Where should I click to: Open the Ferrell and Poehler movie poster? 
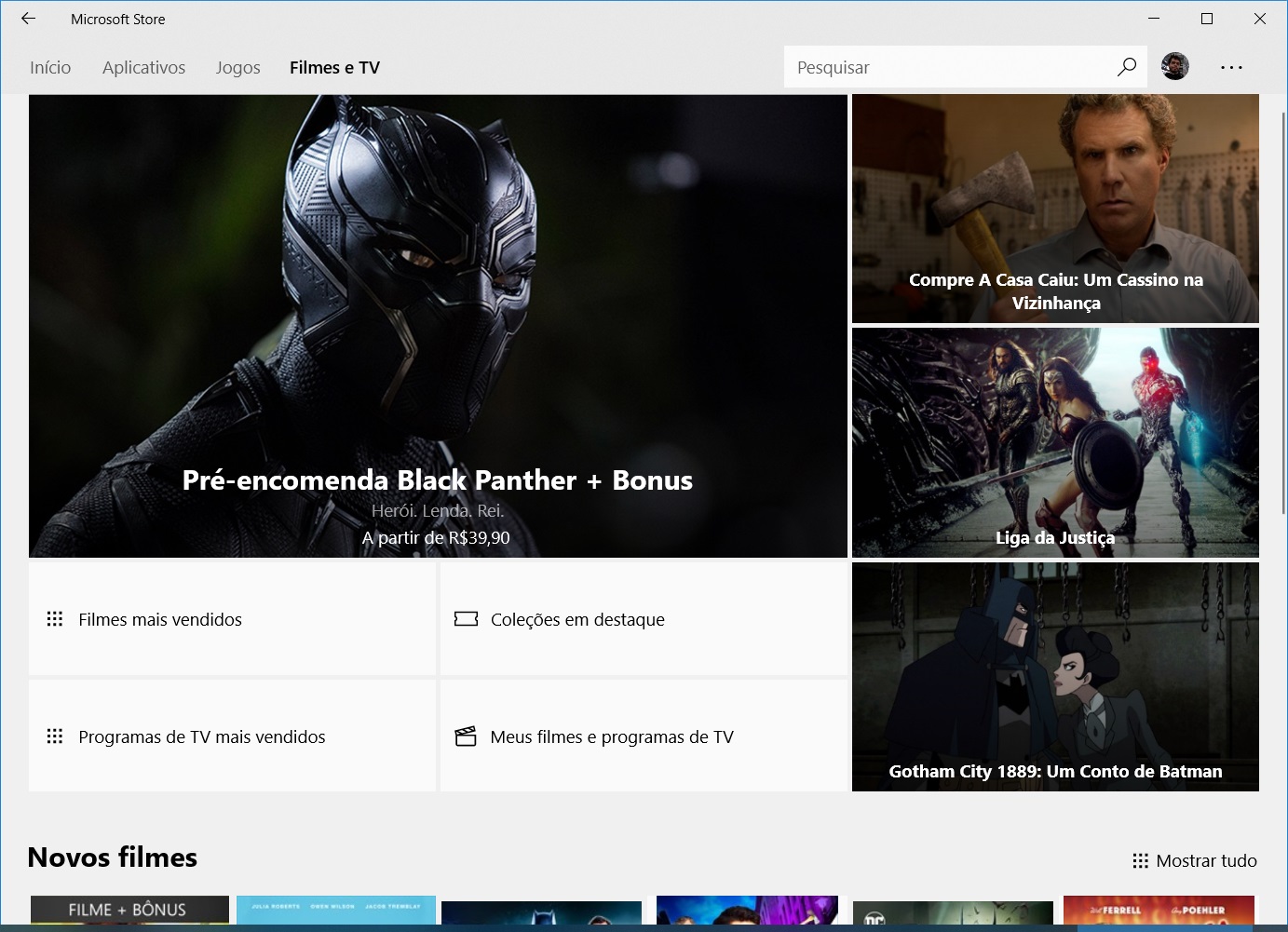click(x=1159, y=911)
